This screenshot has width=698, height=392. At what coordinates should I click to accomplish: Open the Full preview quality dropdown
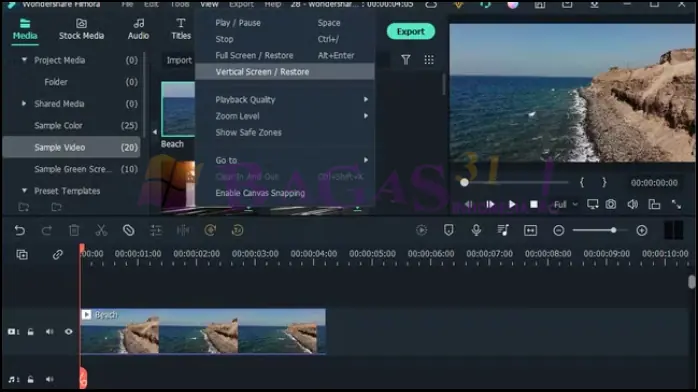[x=565, y=204]
